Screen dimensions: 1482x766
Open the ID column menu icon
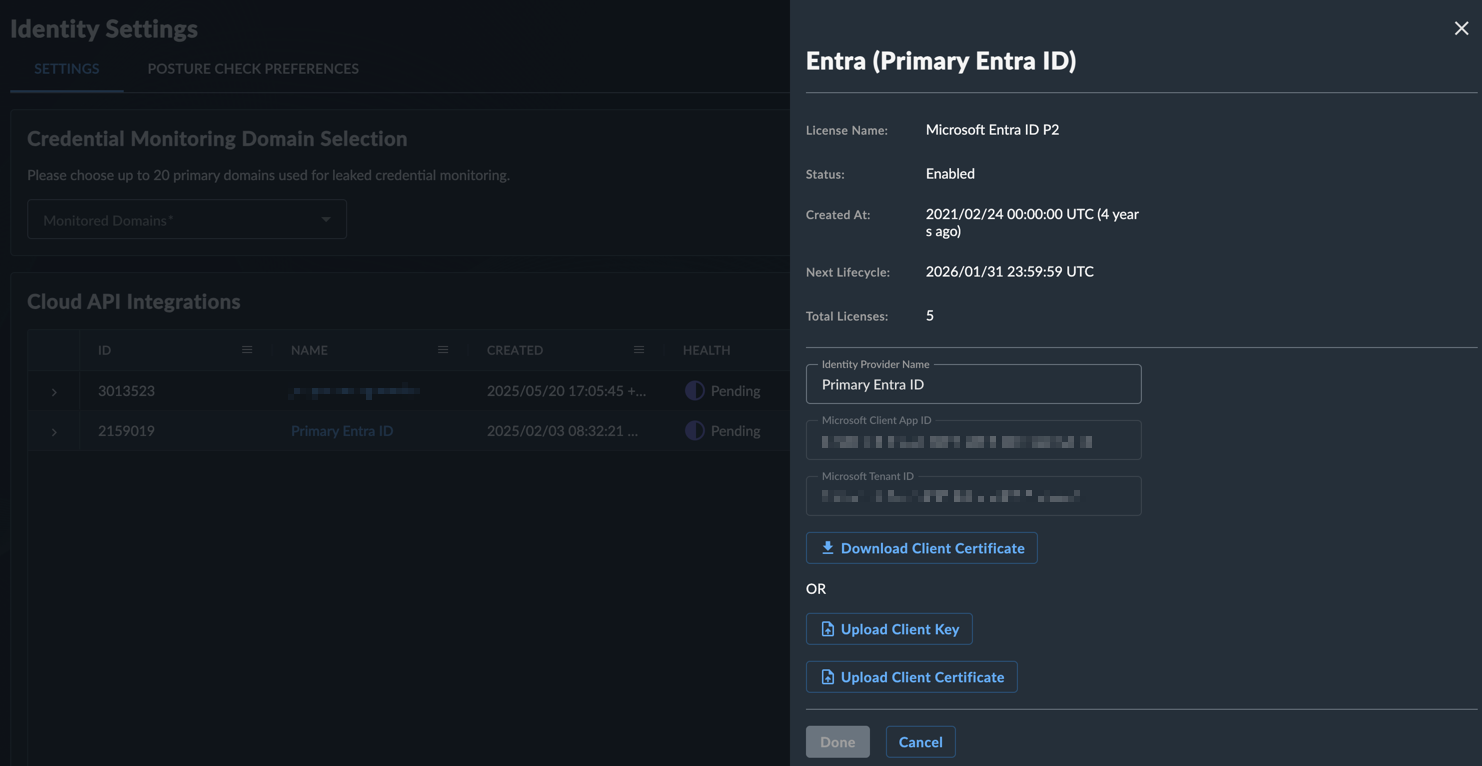(247, 350)
